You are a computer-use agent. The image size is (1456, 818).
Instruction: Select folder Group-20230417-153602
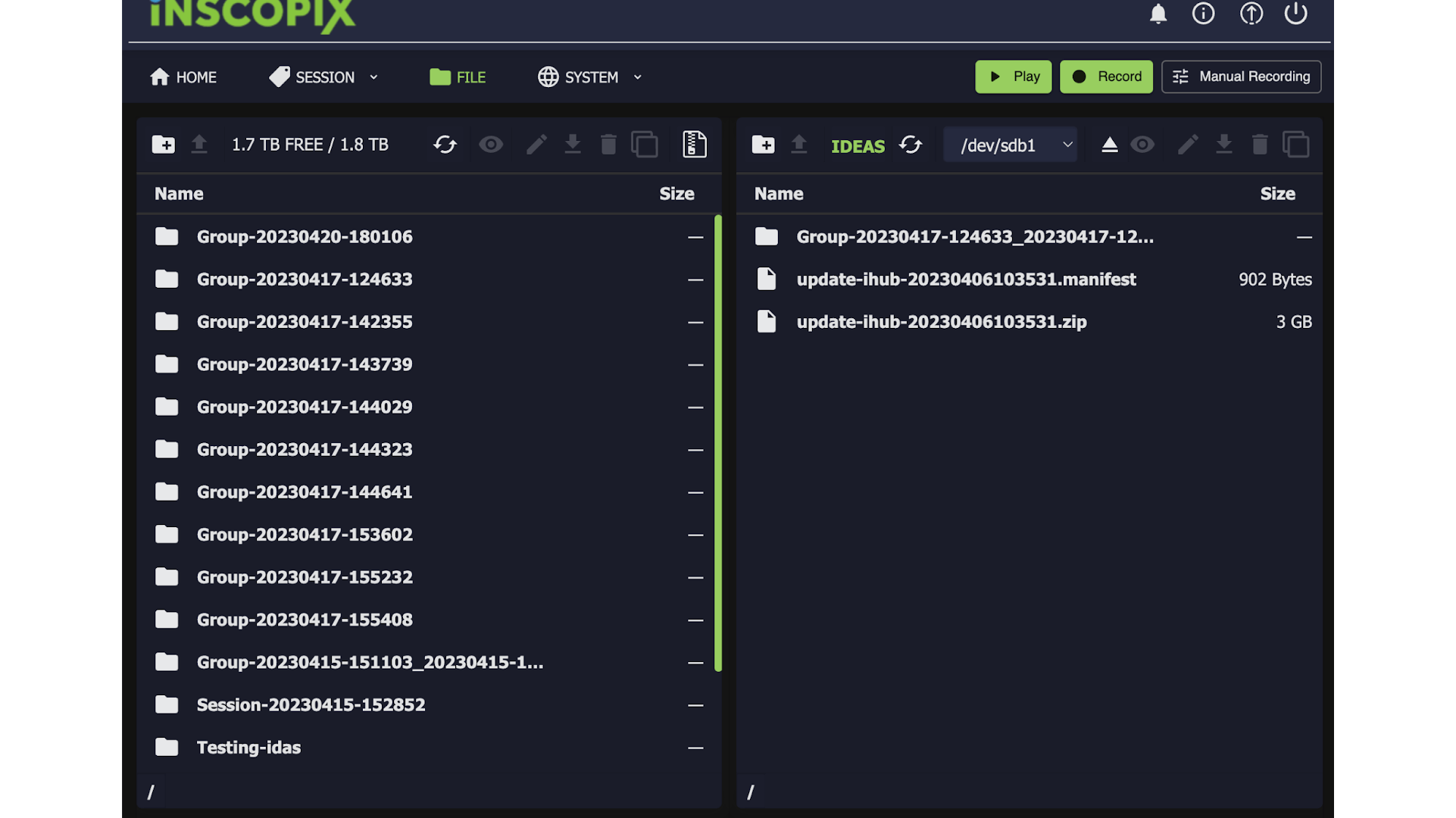click(x=429, y=535)
